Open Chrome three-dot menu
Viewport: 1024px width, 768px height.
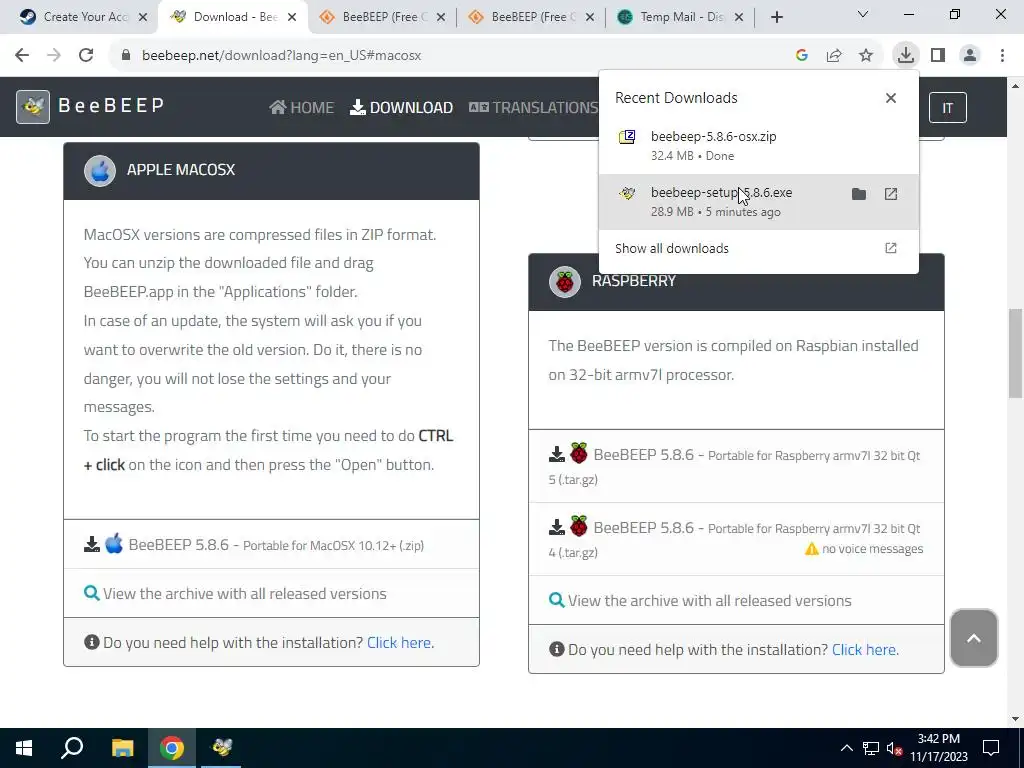[1002, 55]
